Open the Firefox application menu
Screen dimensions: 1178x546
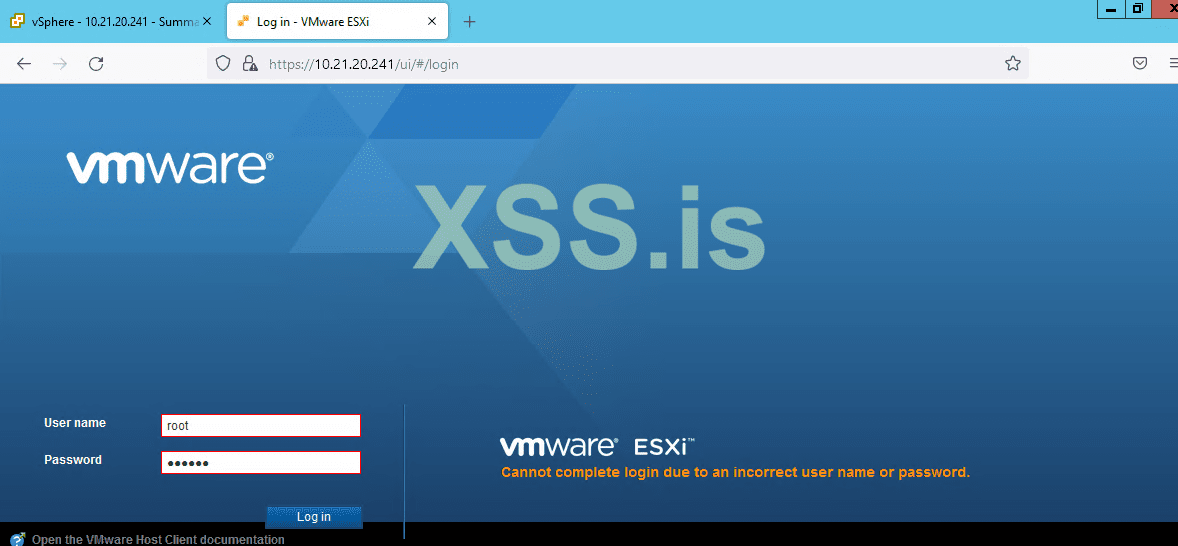(x=1173, y=64)
